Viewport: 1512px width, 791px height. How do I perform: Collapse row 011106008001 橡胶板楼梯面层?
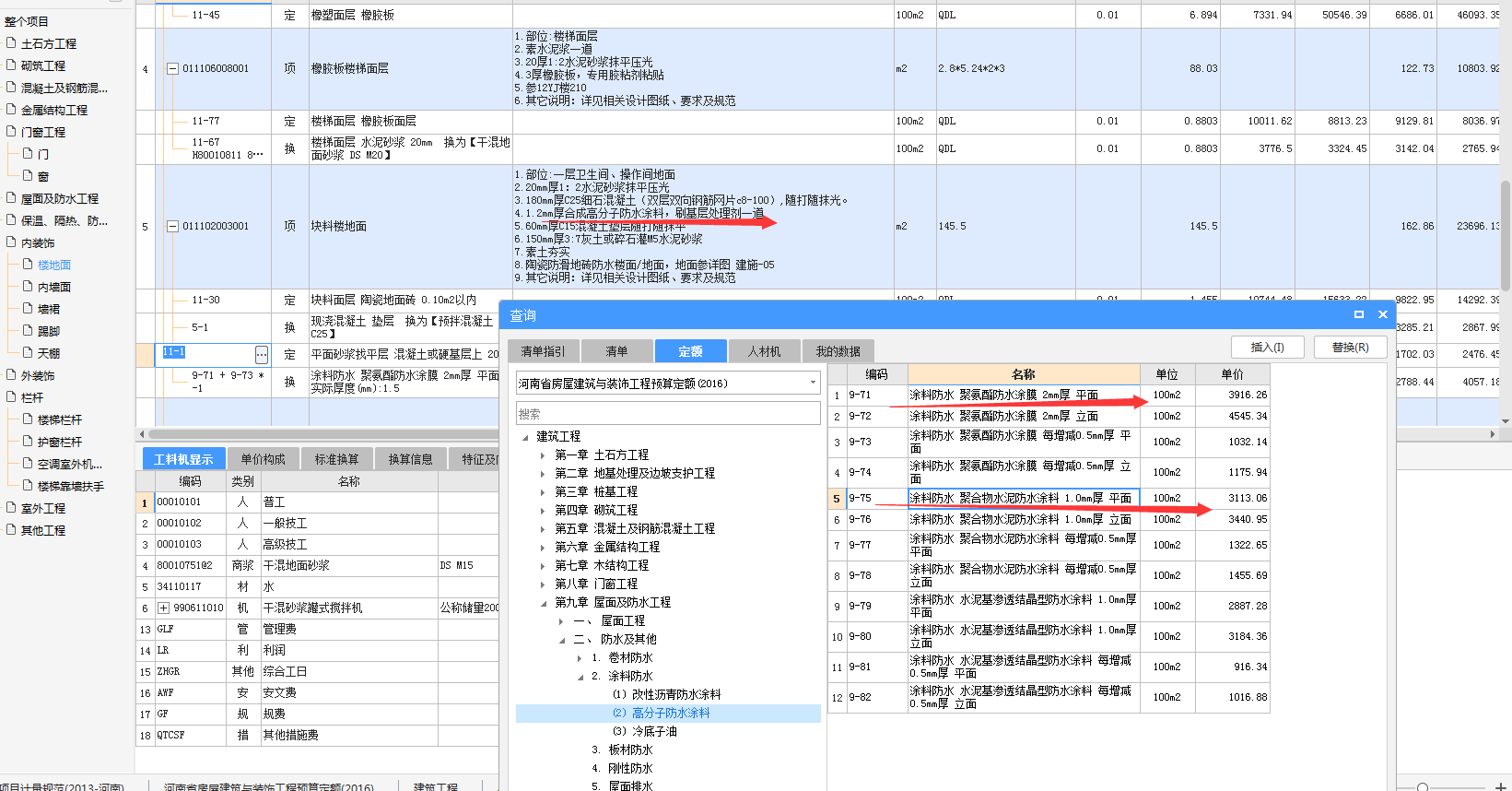point(172,68)
